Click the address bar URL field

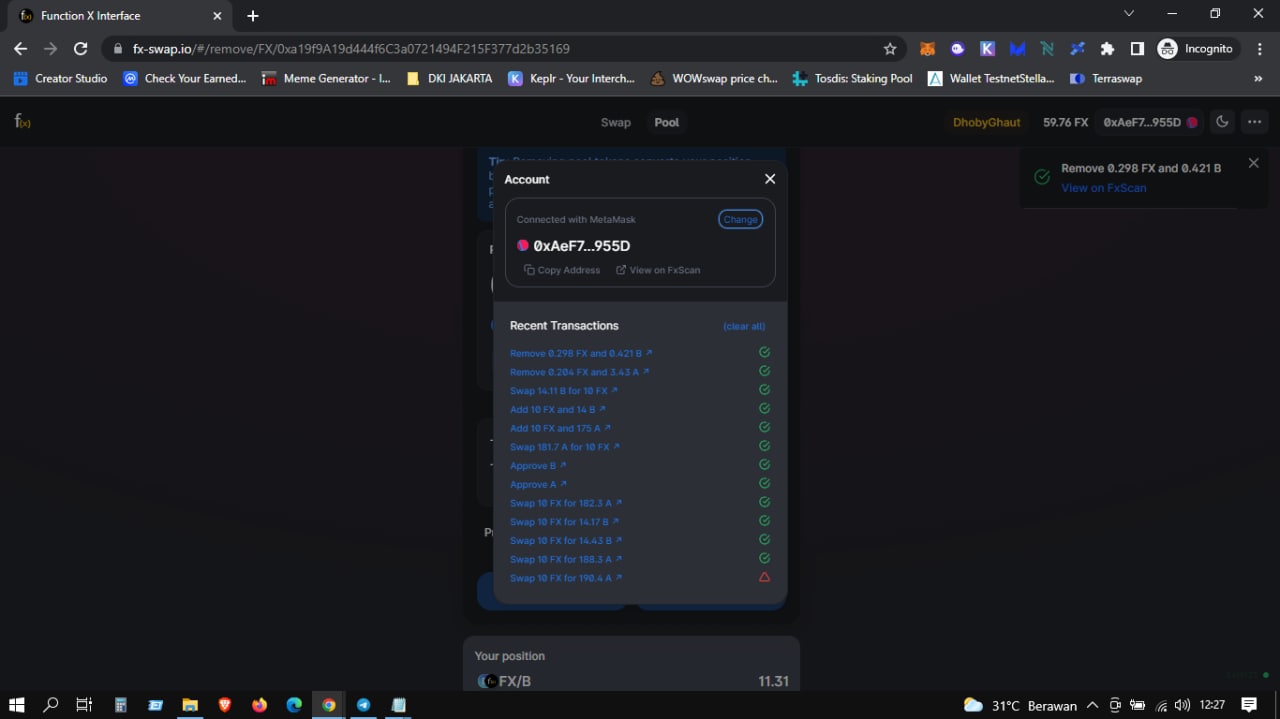500,48
